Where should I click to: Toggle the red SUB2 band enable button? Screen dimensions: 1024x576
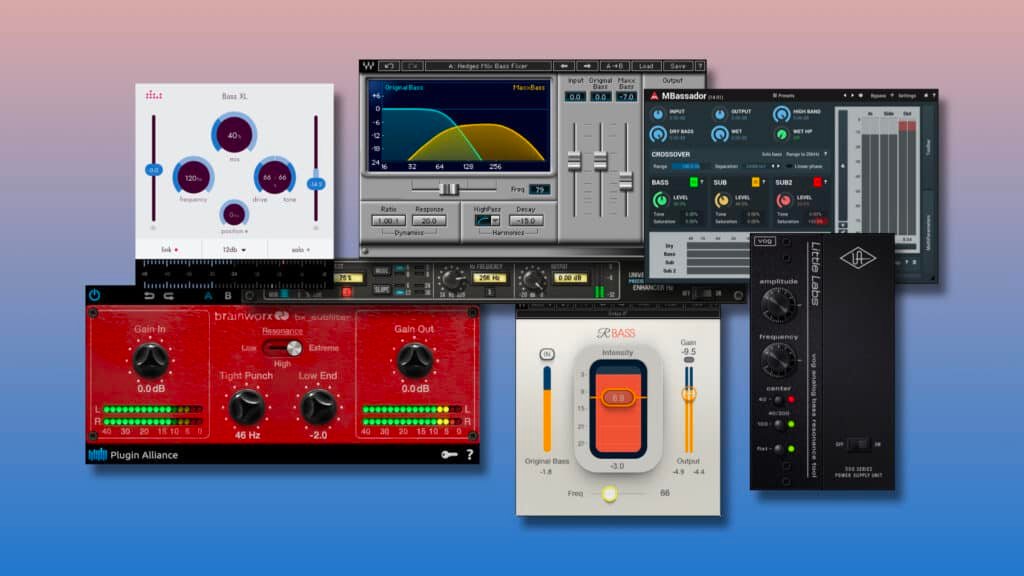pyautogui.click(x=817, y=182)
